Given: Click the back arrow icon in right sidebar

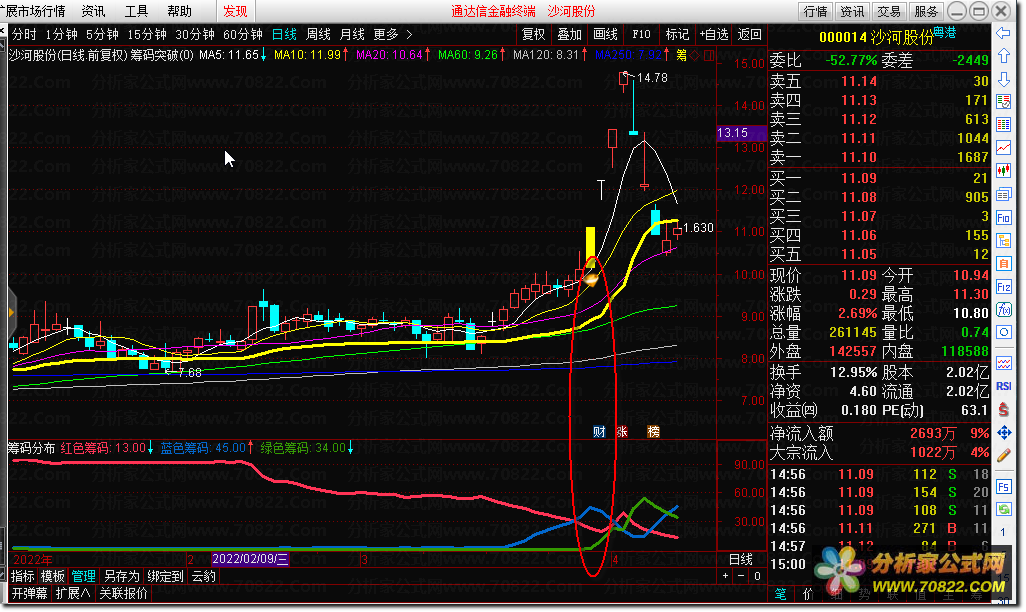Looking at the screenshot, I should pos(1003,33).
